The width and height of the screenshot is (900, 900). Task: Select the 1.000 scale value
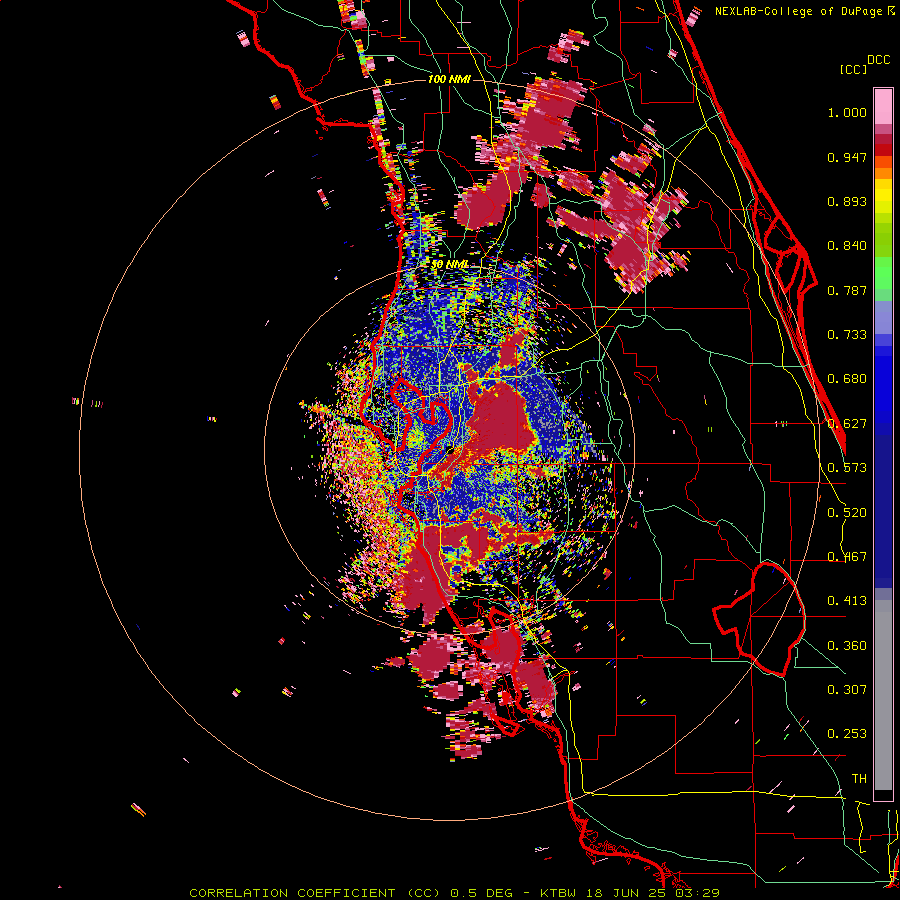coord(847,112)
